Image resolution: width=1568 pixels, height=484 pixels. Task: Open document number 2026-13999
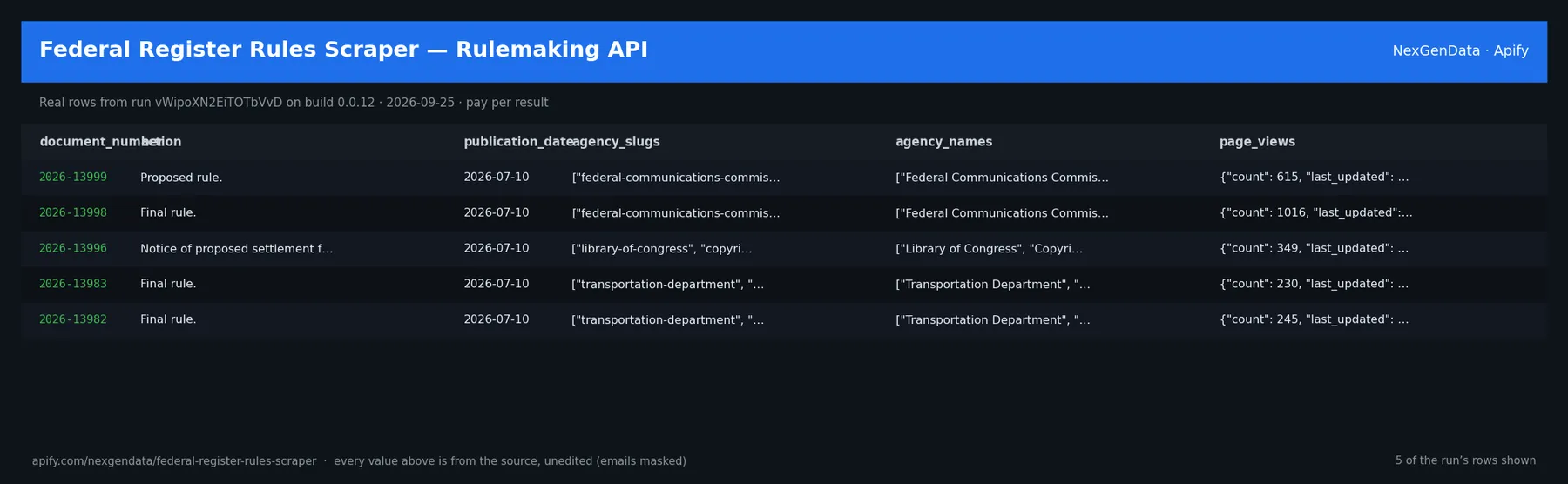73,178
